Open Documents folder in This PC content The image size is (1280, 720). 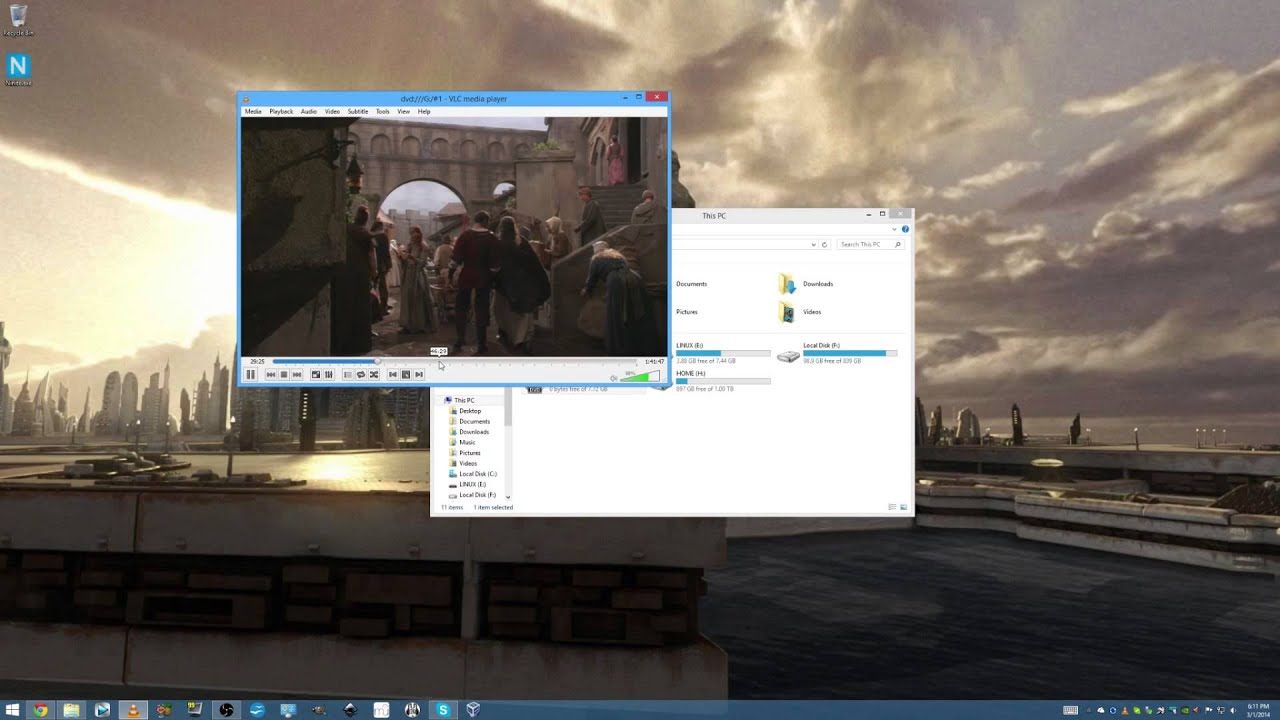[691, 284]
